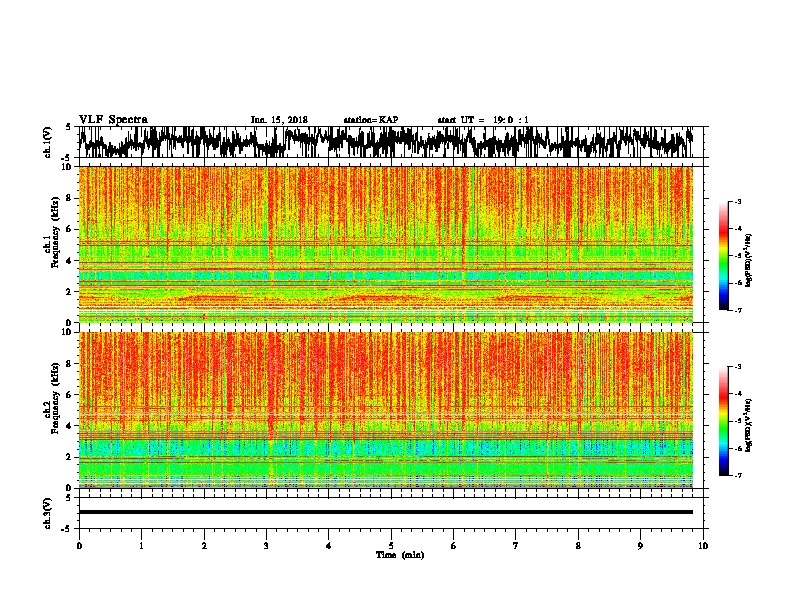
Task: Click the time axis tick label "7"
Action: click(x=516, y=546)
